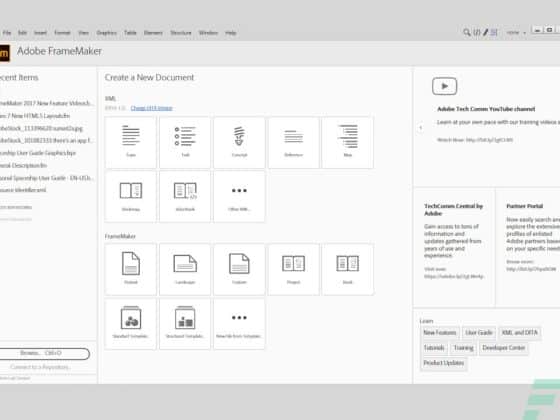Open the Standard Templates tile

[x=131, y=324]
